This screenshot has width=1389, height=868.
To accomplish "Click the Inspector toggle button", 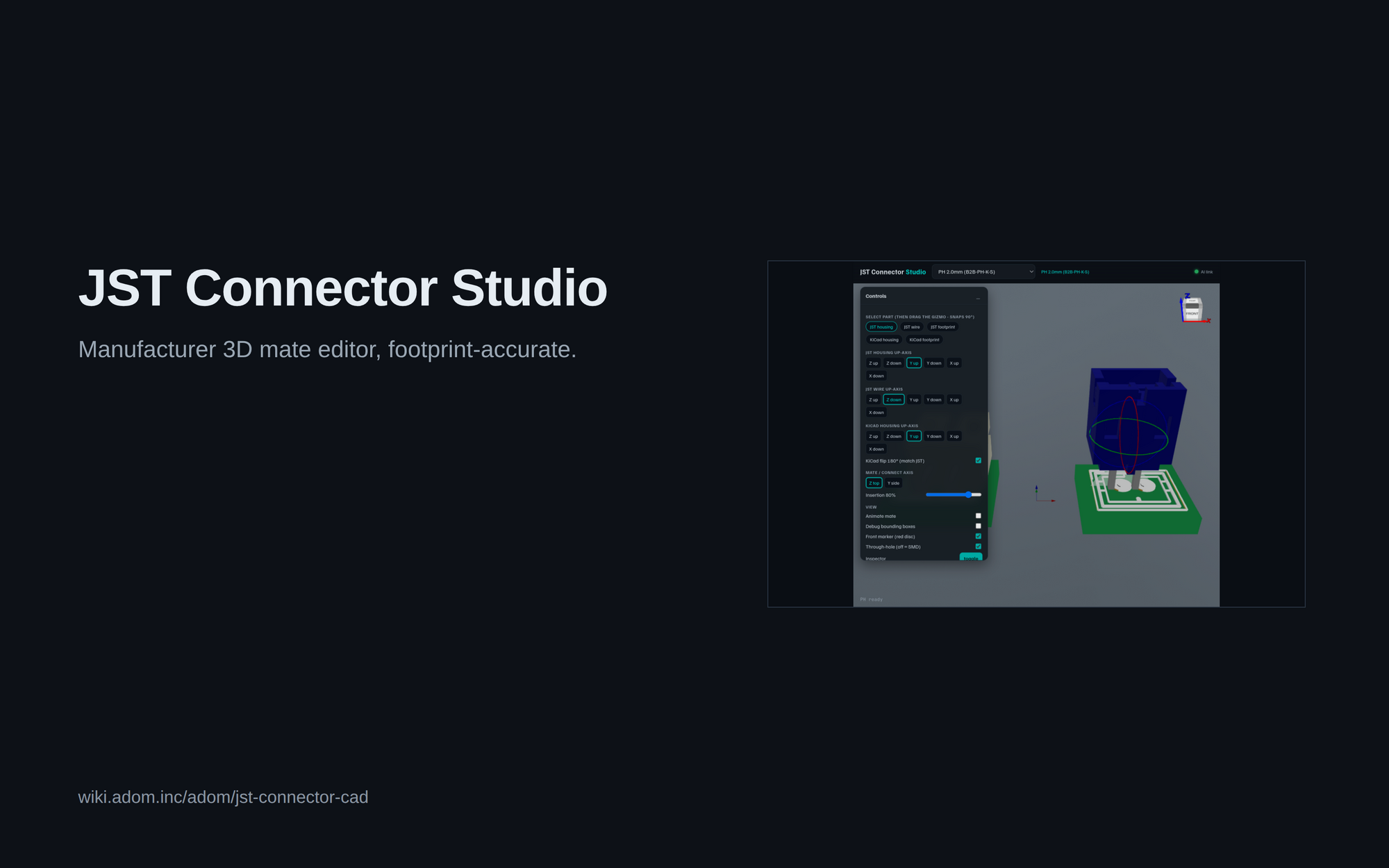I will tap(970, 558).
